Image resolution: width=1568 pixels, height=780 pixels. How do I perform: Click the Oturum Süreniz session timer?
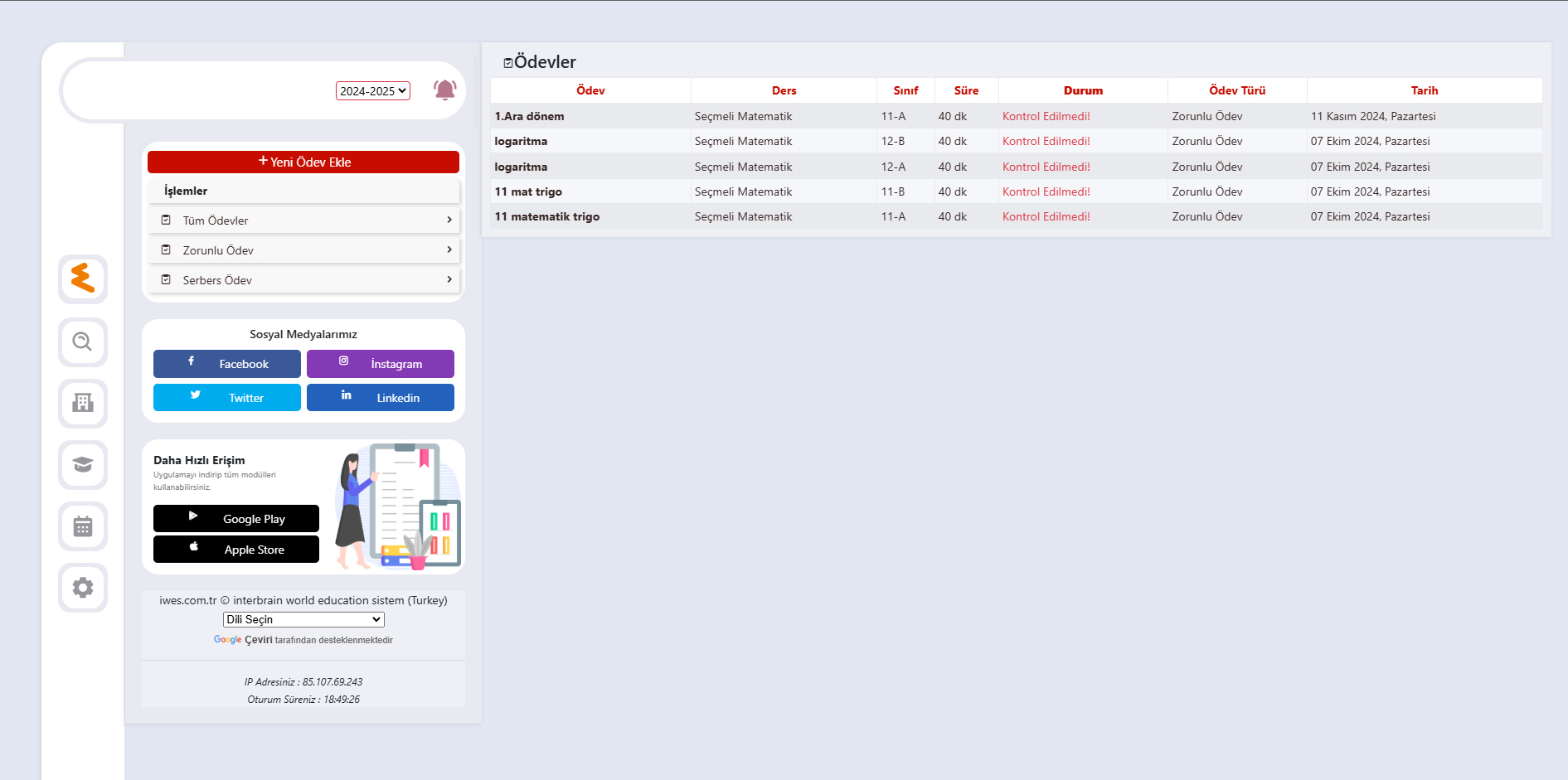(x=303, y=700)
